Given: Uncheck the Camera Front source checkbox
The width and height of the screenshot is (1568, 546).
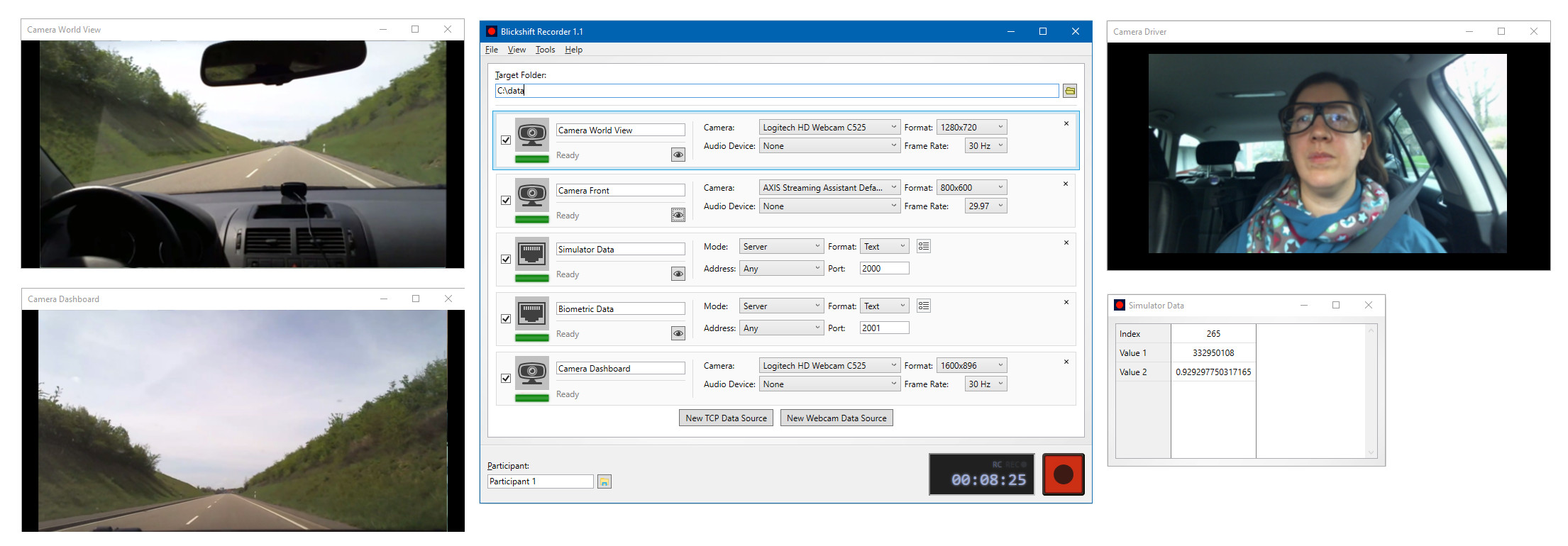Looking at the screenshot, I should click(x=506, y=201).
